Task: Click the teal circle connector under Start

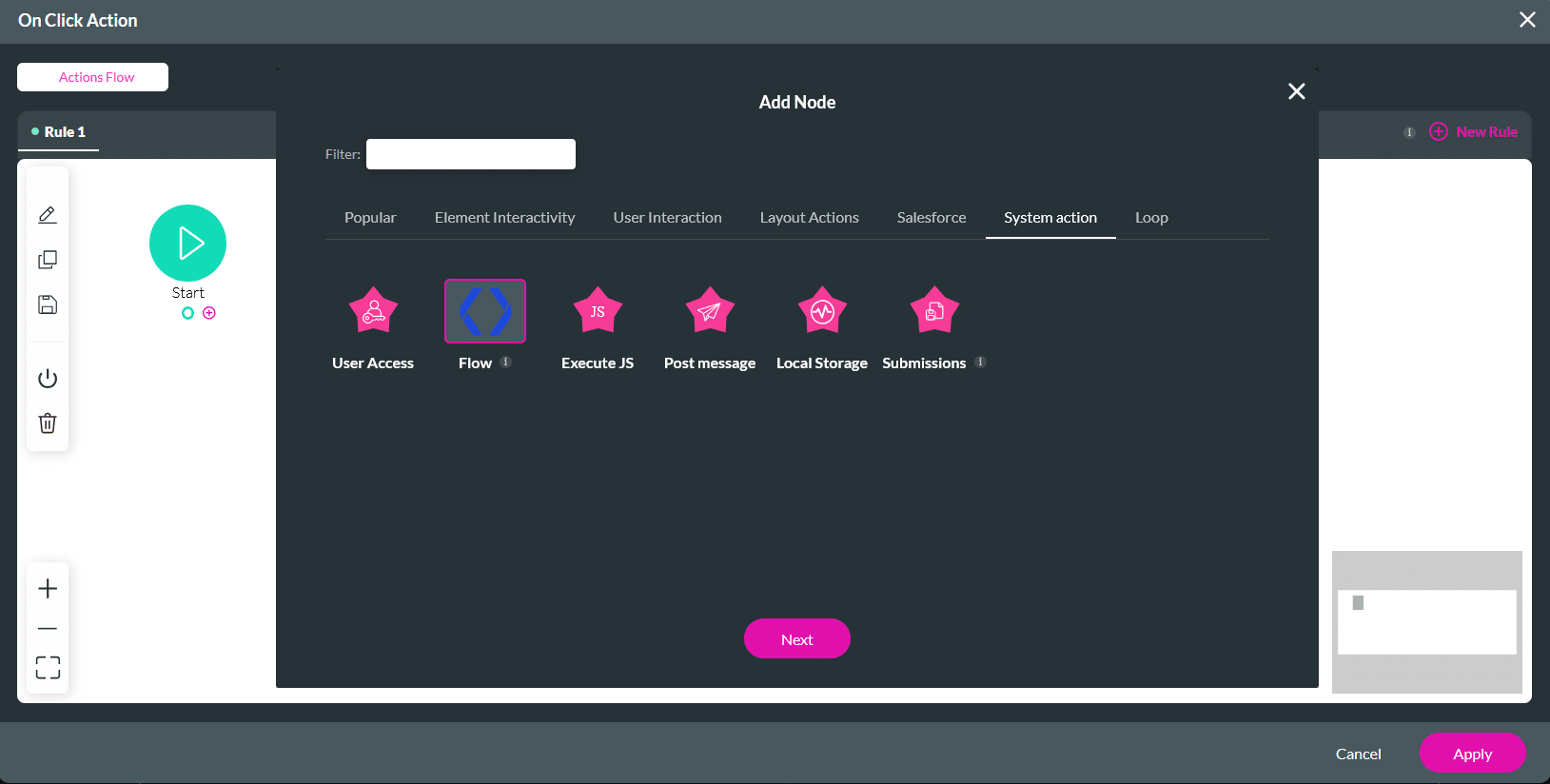Action: (x=187, y=313)
